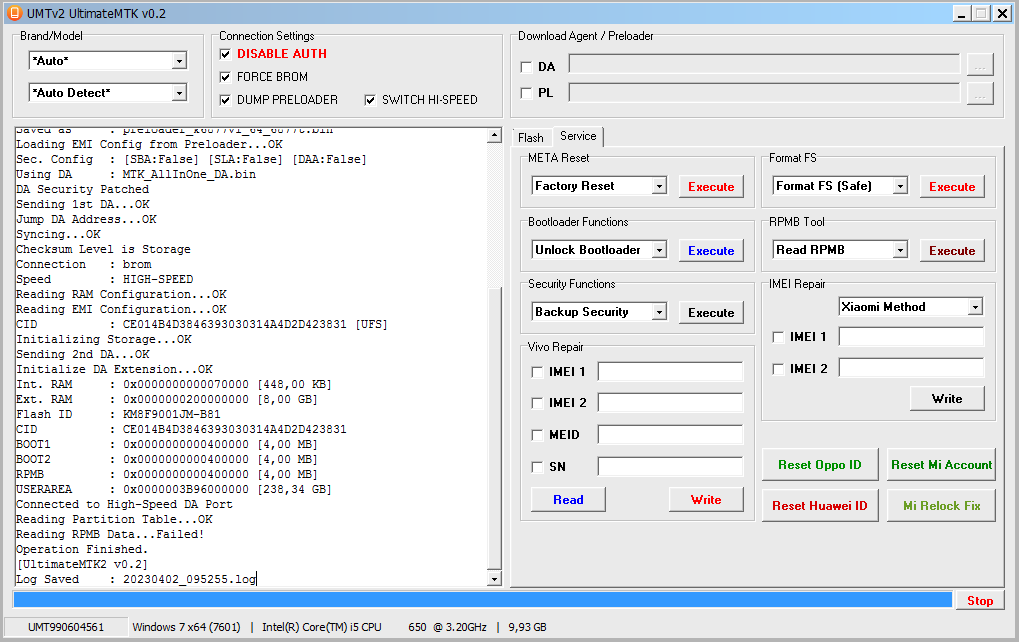
Task: Click IMEI Repair IMEI 2 input field
Action: [x=911, y=368]
